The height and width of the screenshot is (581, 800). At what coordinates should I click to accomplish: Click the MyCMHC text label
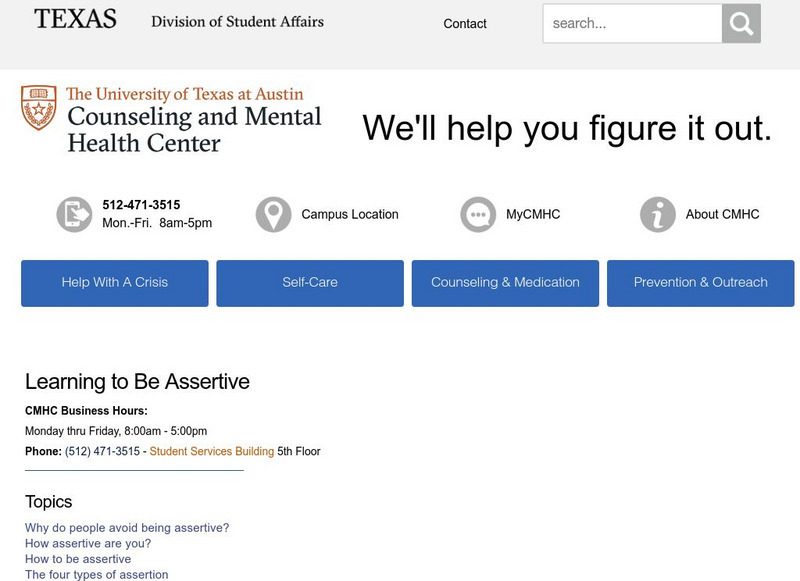(531, 213)
